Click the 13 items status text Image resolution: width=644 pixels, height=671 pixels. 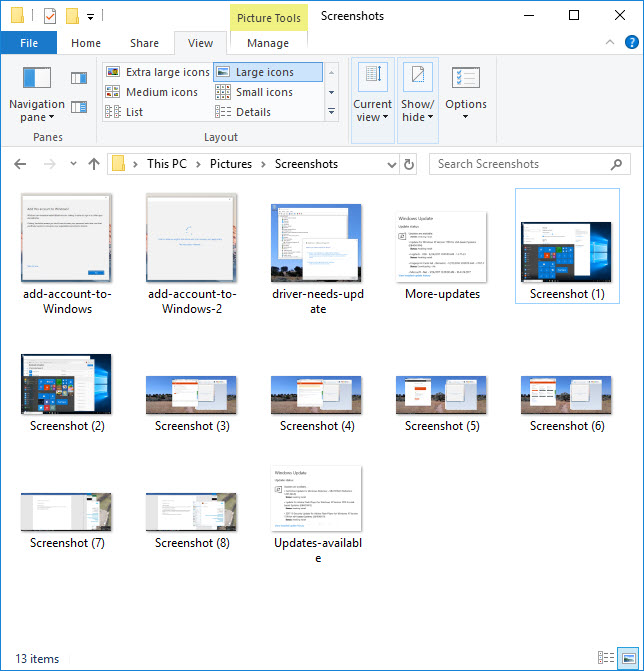pyautogui.click(x=37, y=659)
